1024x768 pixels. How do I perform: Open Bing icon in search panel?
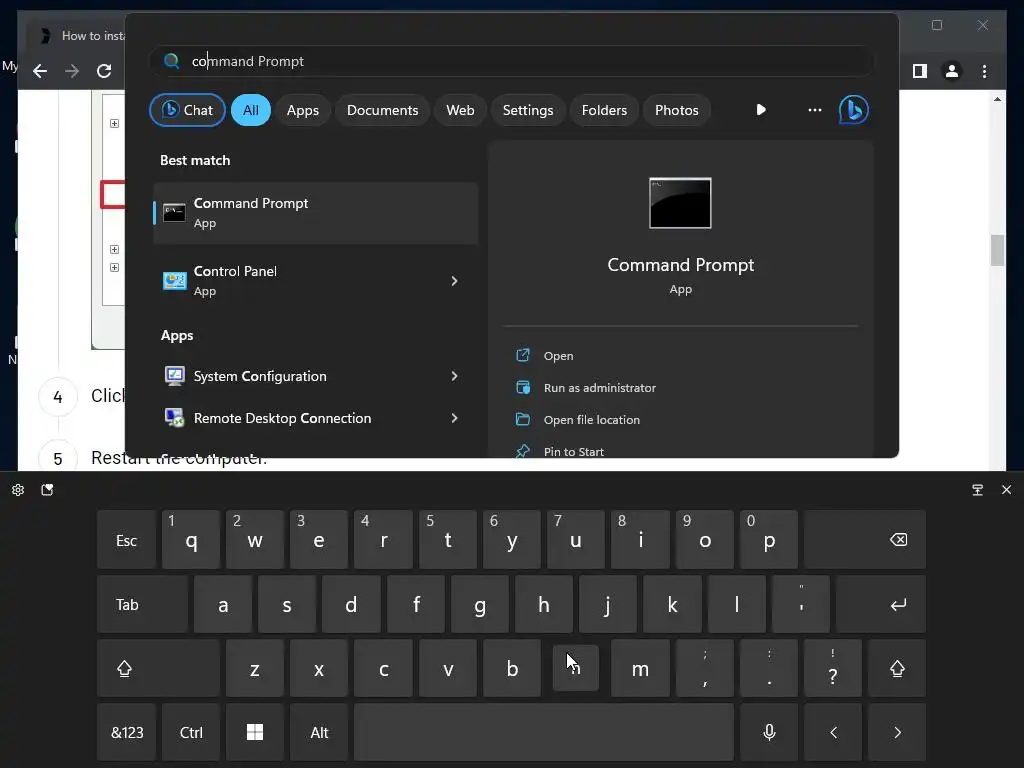point(854,110)
